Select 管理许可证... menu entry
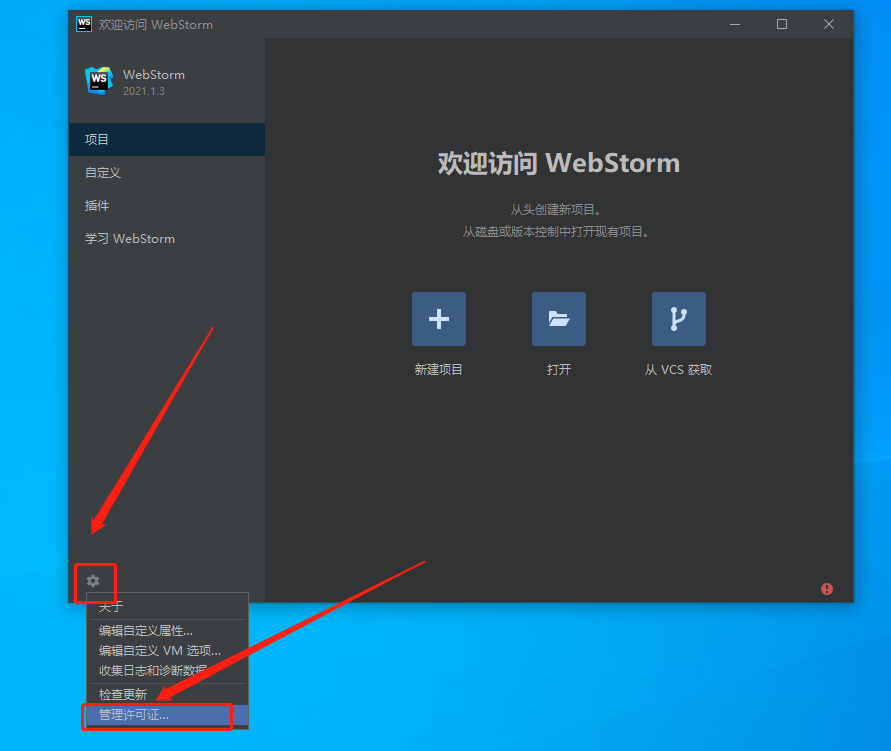Viewport: 891px width, 751px height. coord(167,715)
